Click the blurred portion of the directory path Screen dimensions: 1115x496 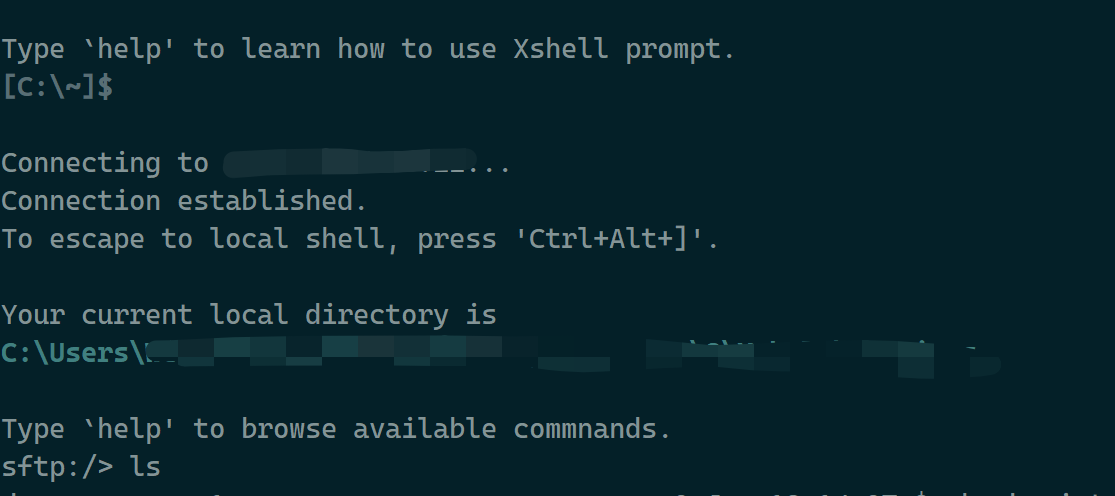(573, 357)
